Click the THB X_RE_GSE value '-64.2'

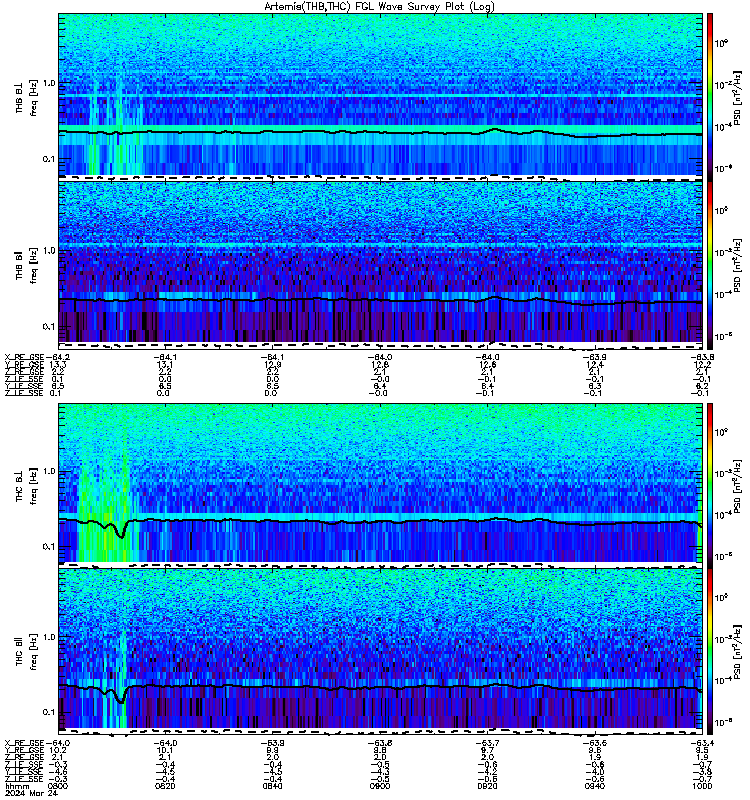tap(57, 357)
